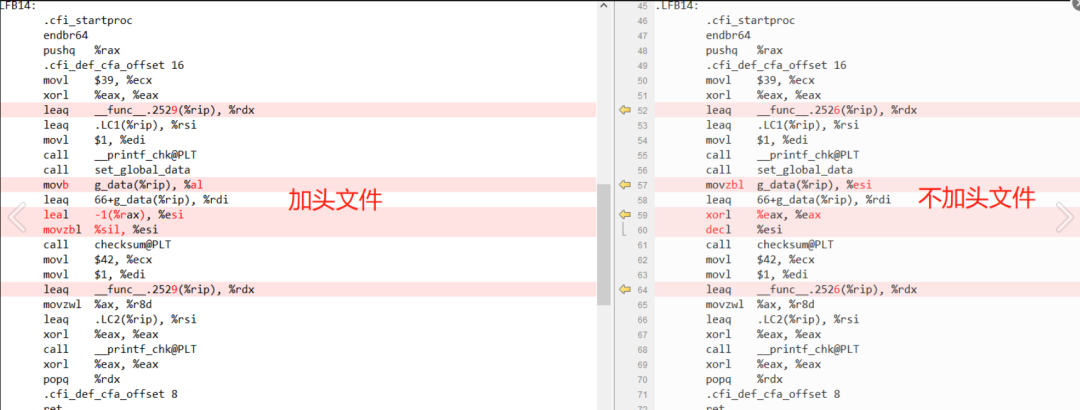Click line number 50 in right pane
1080x410 pixels.
tap(643, 81)
